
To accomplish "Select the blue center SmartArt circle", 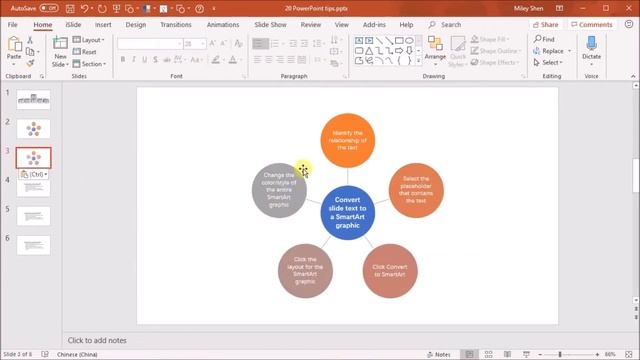I will (x=347, y=213).
